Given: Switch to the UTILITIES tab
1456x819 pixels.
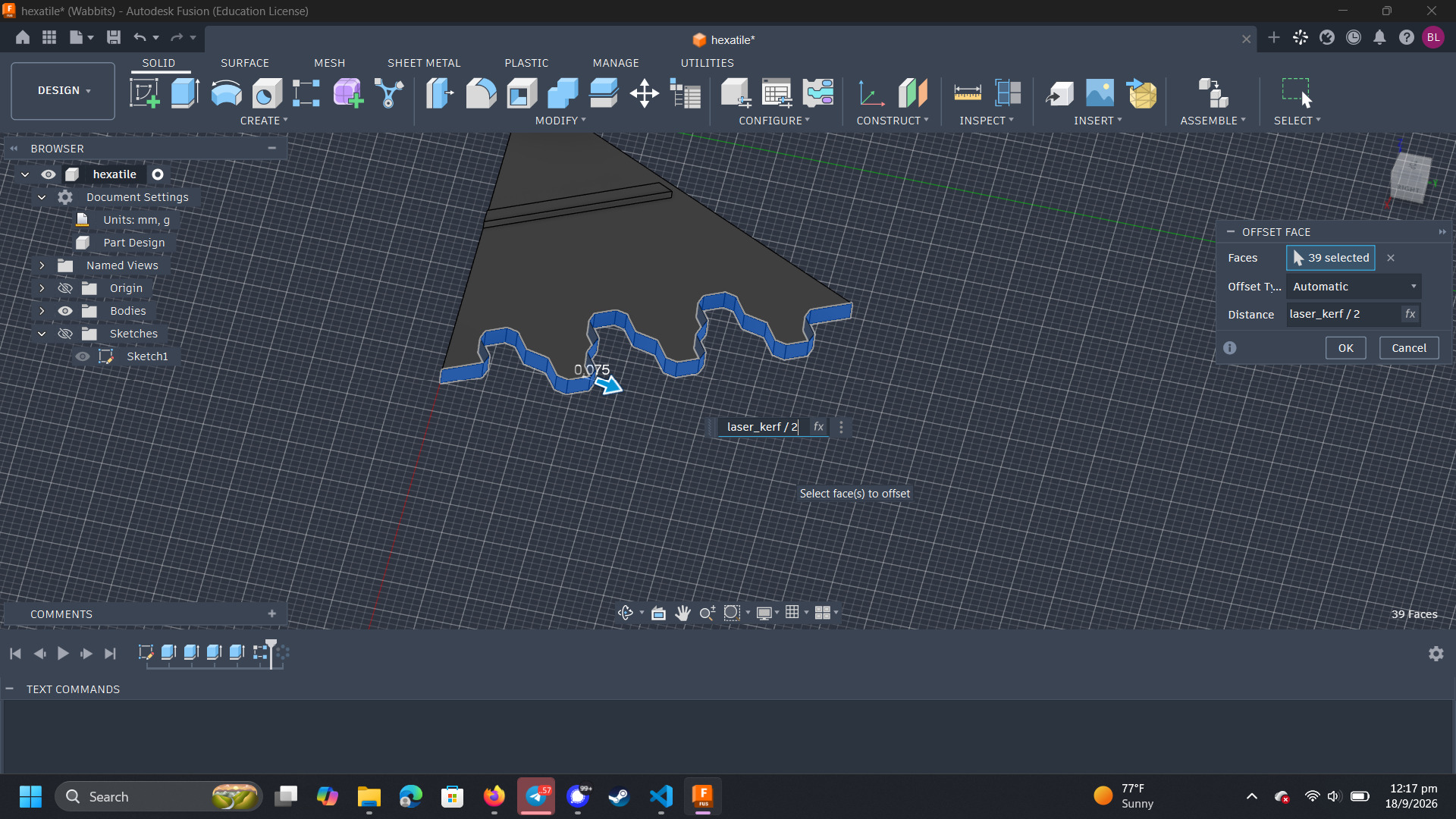Looking at the screenshot, I should pos(708,63).
